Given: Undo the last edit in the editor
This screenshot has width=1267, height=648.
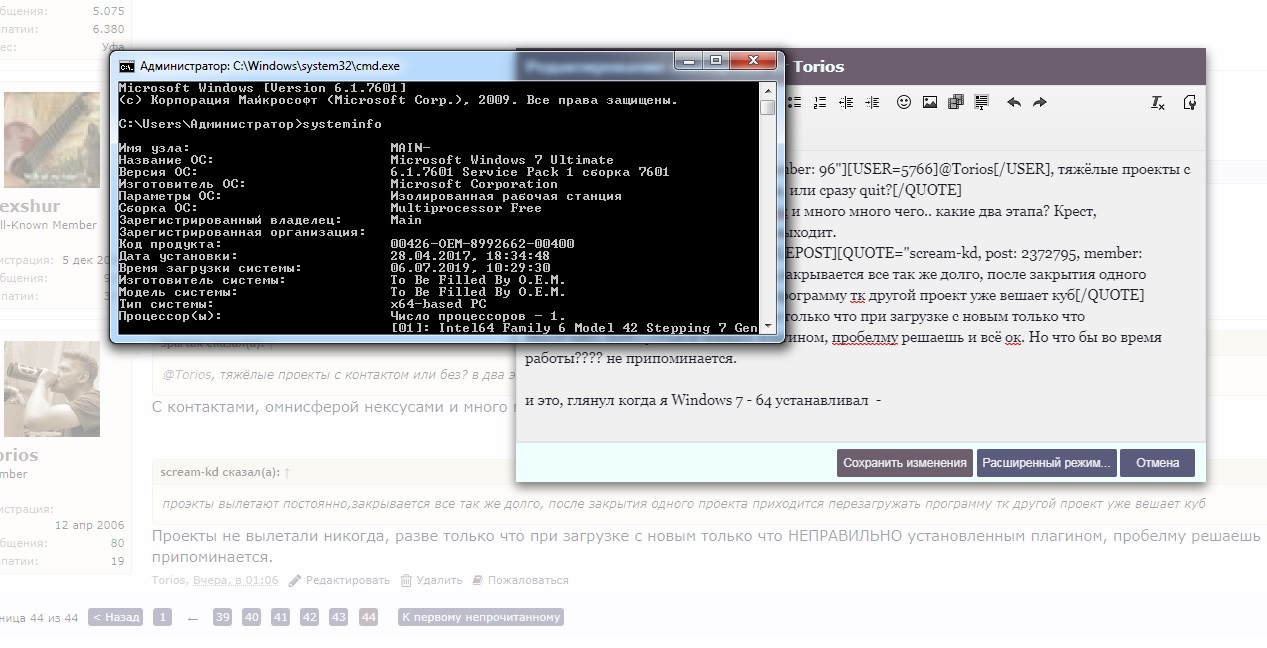Looking at the screenshot, I should 1014,102.
